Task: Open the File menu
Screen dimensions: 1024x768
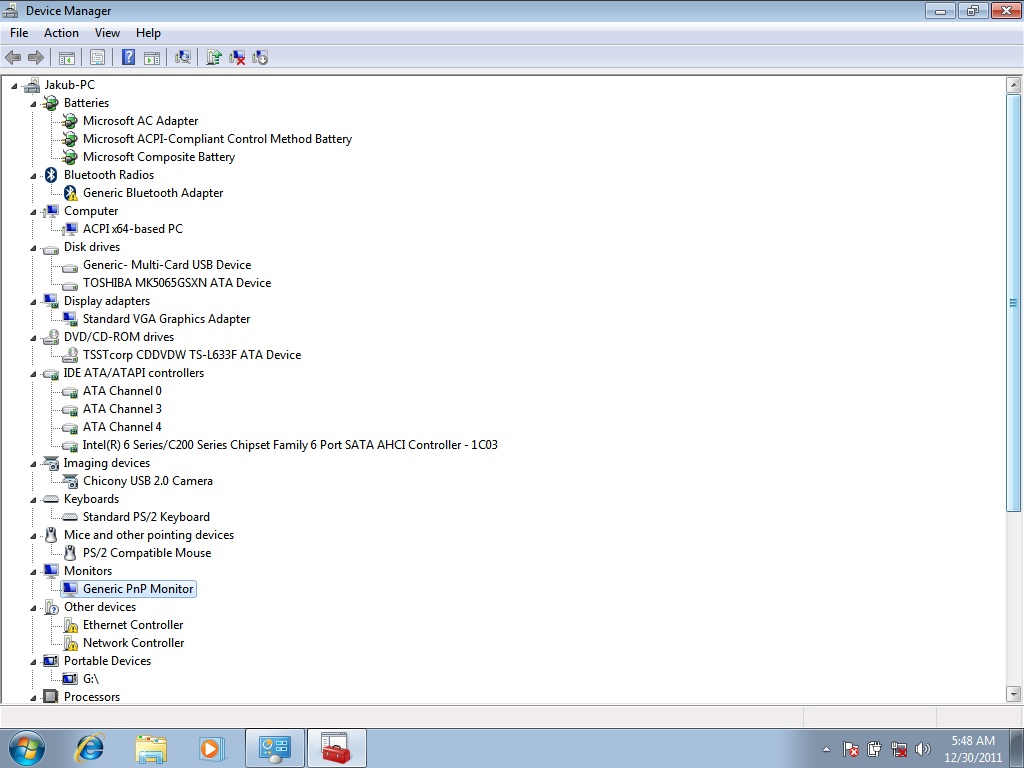Action: [19, 33]
